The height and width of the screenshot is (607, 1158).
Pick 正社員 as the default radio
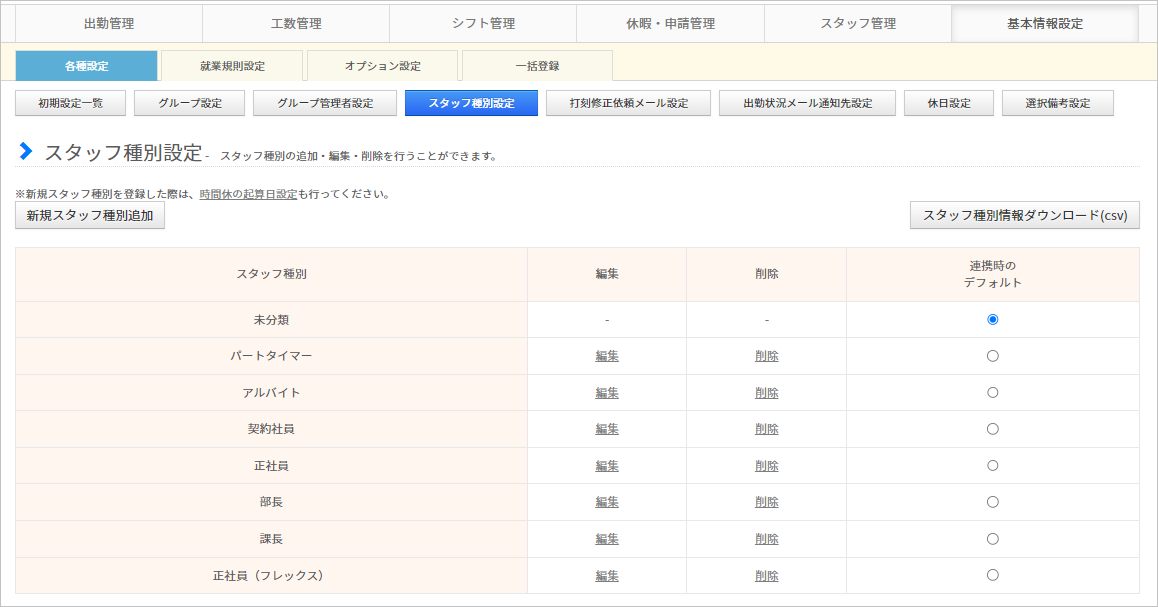coord(993,466)
